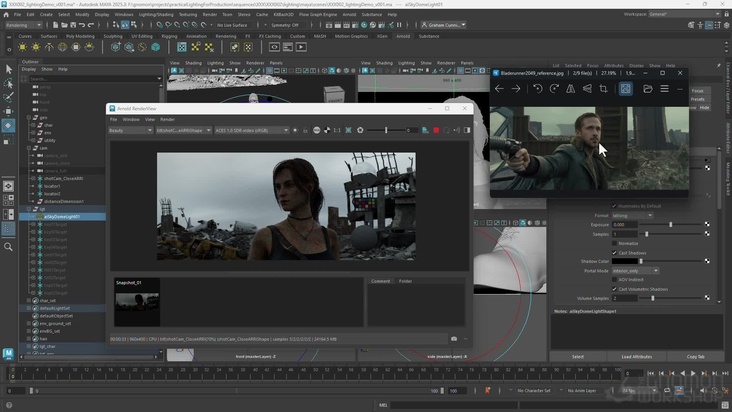Toggle the Cast Shadows checkbox
The height and width of the screenshot is (412, 732).
[615, 252]
